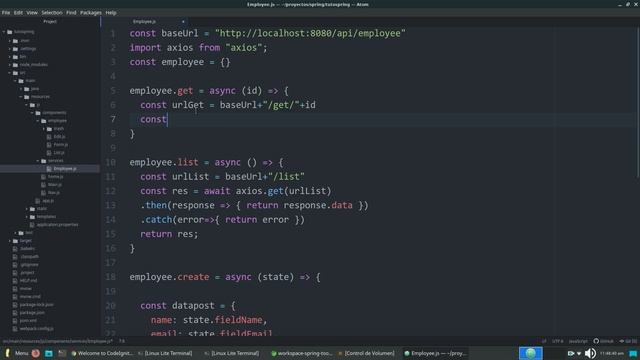
Task: Open the View menu
Action: point(32,13)
